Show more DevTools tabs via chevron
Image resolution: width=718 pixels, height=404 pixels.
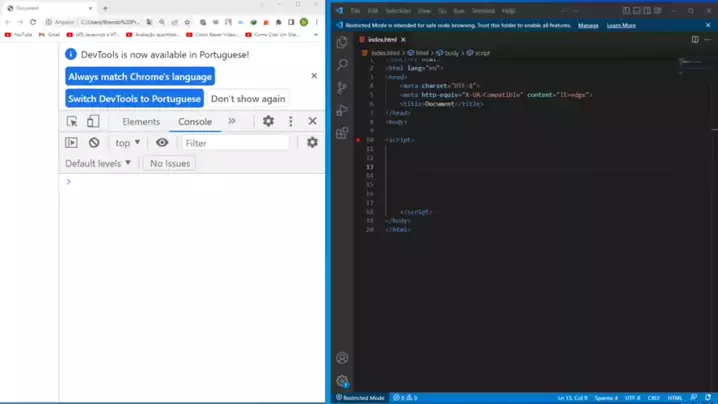click(232, 121)
